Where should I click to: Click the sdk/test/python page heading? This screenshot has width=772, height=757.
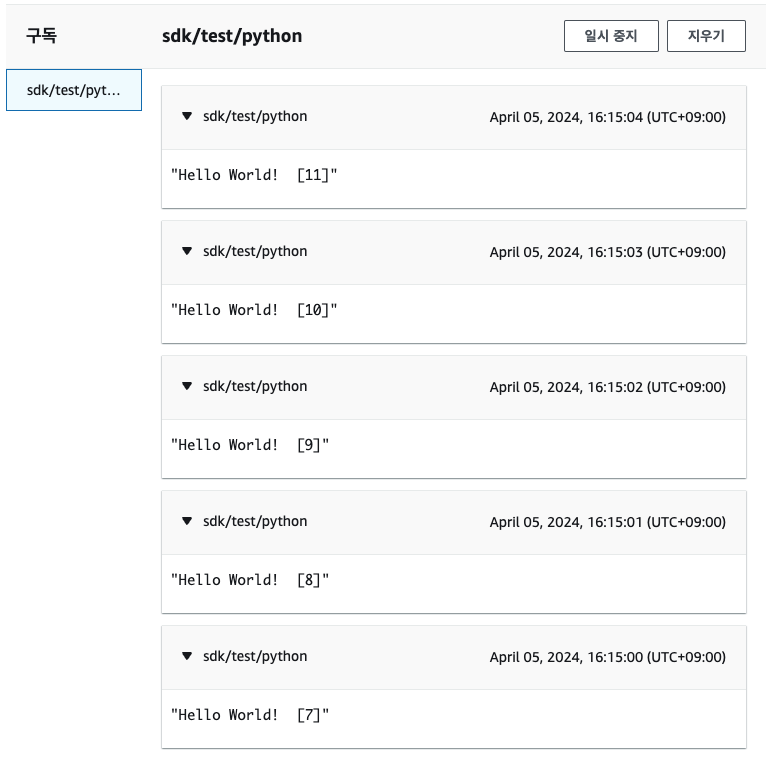point(232,36)
